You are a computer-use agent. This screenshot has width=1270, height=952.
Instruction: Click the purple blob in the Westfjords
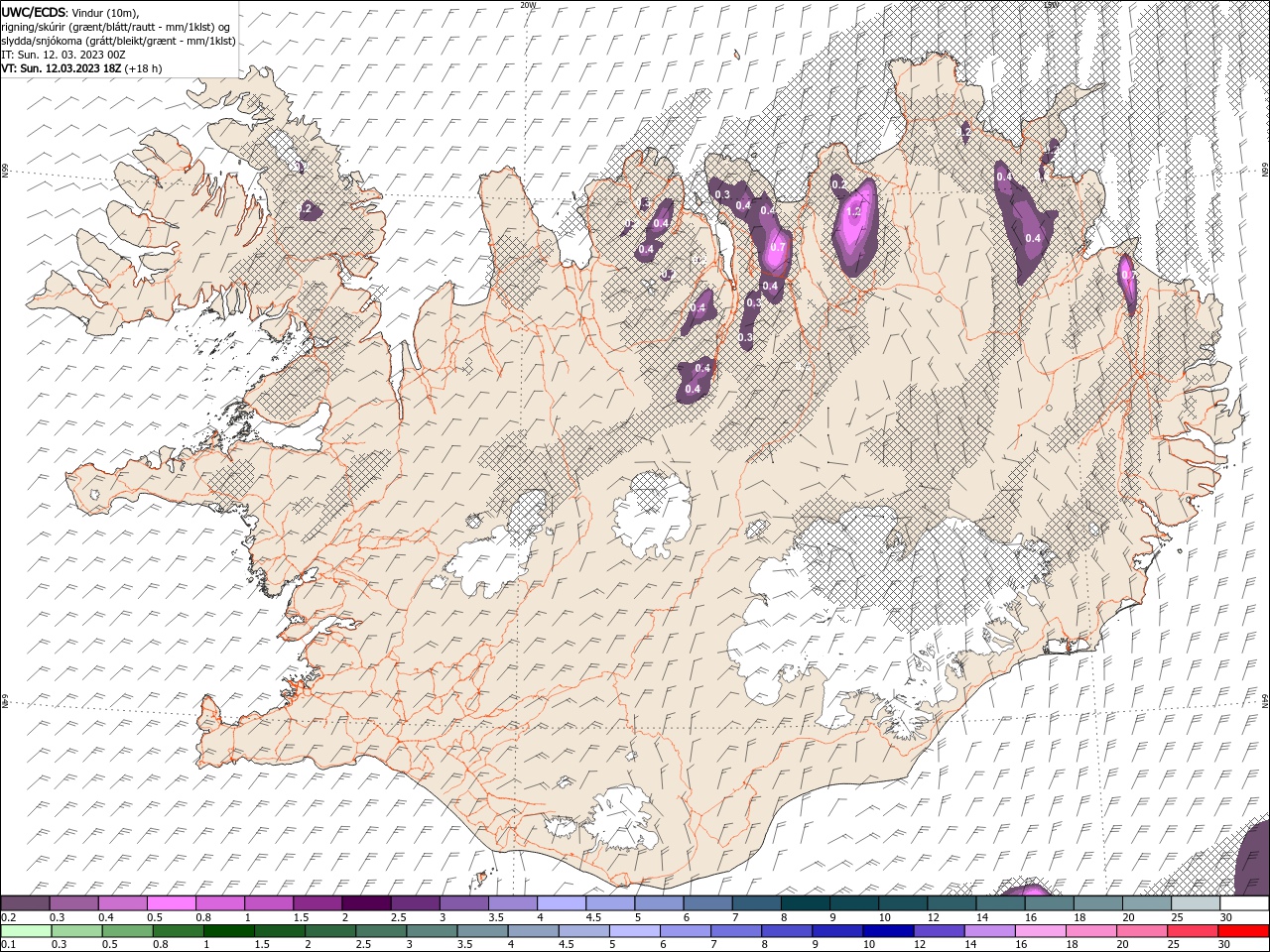pyautogui.click(x=308, y=208)
